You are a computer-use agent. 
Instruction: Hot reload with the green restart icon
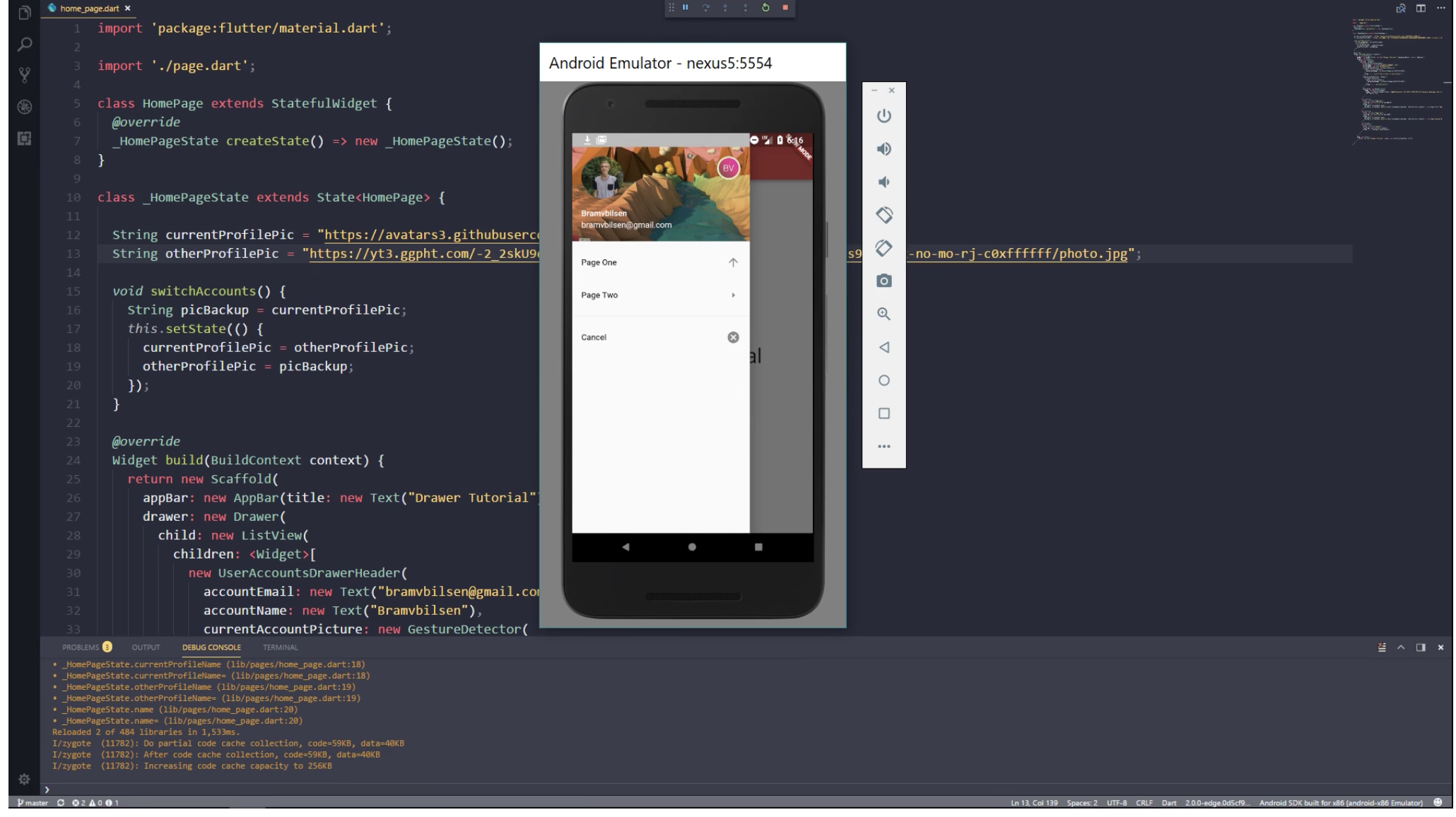tap(765, 7)
